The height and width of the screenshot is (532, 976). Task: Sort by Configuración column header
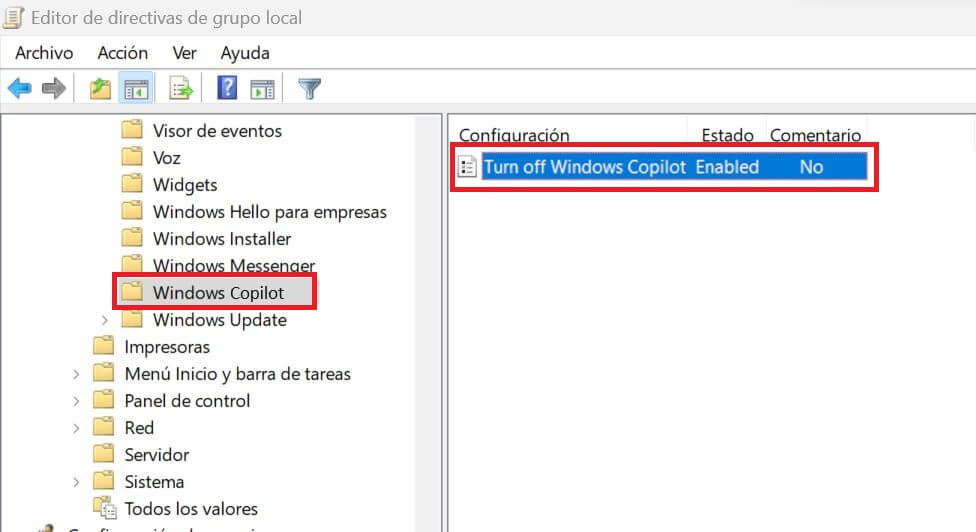[514, 135]
